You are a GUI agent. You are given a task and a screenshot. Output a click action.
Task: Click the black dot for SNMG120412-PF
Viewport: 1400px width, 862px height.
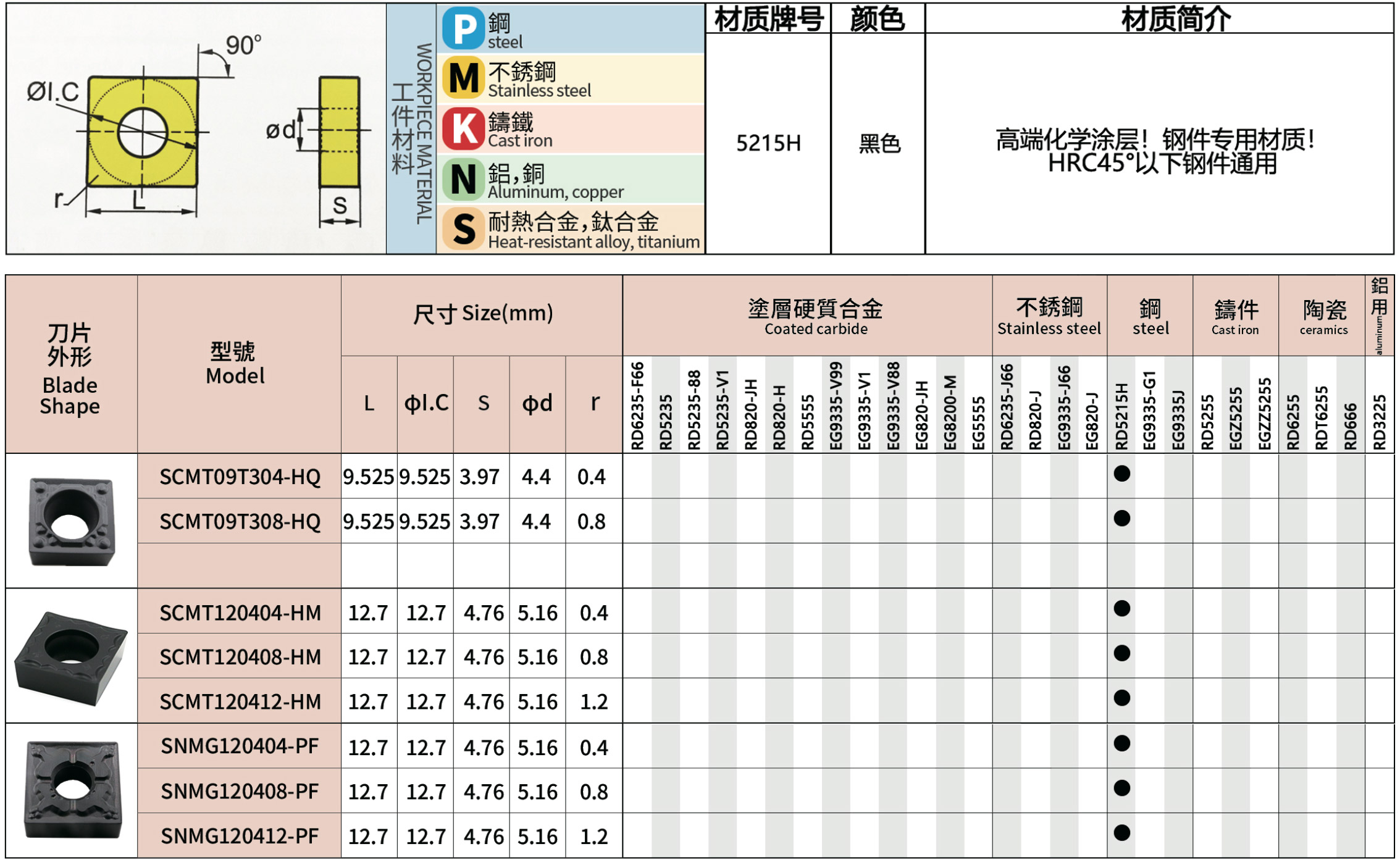pos(1121,832)
